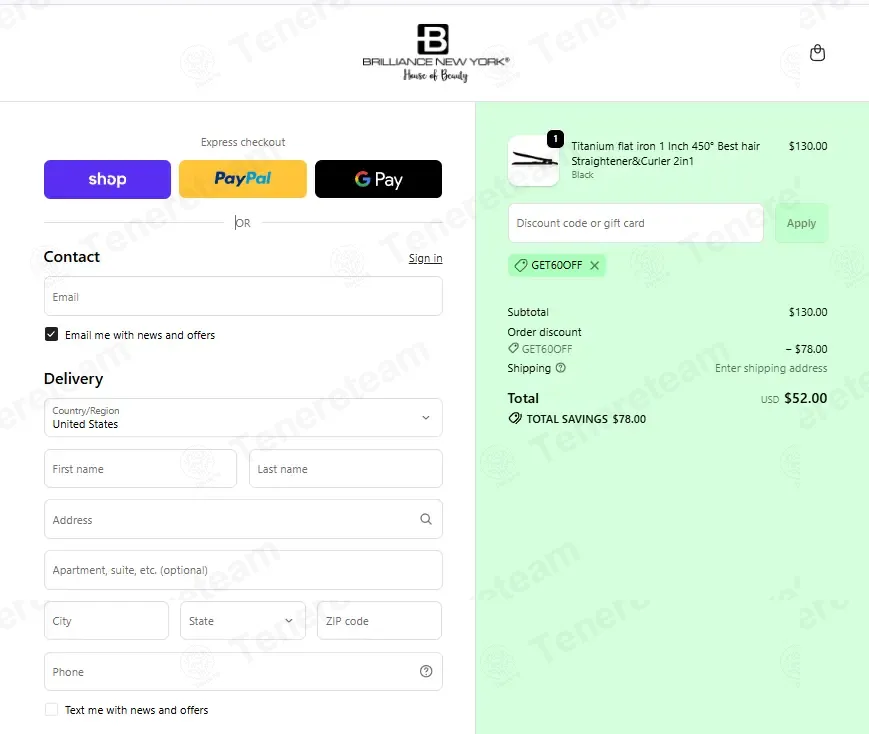The height and width of the screenshot is (734, 869).
Task: Focus the First name field
Action: point(141,469)
